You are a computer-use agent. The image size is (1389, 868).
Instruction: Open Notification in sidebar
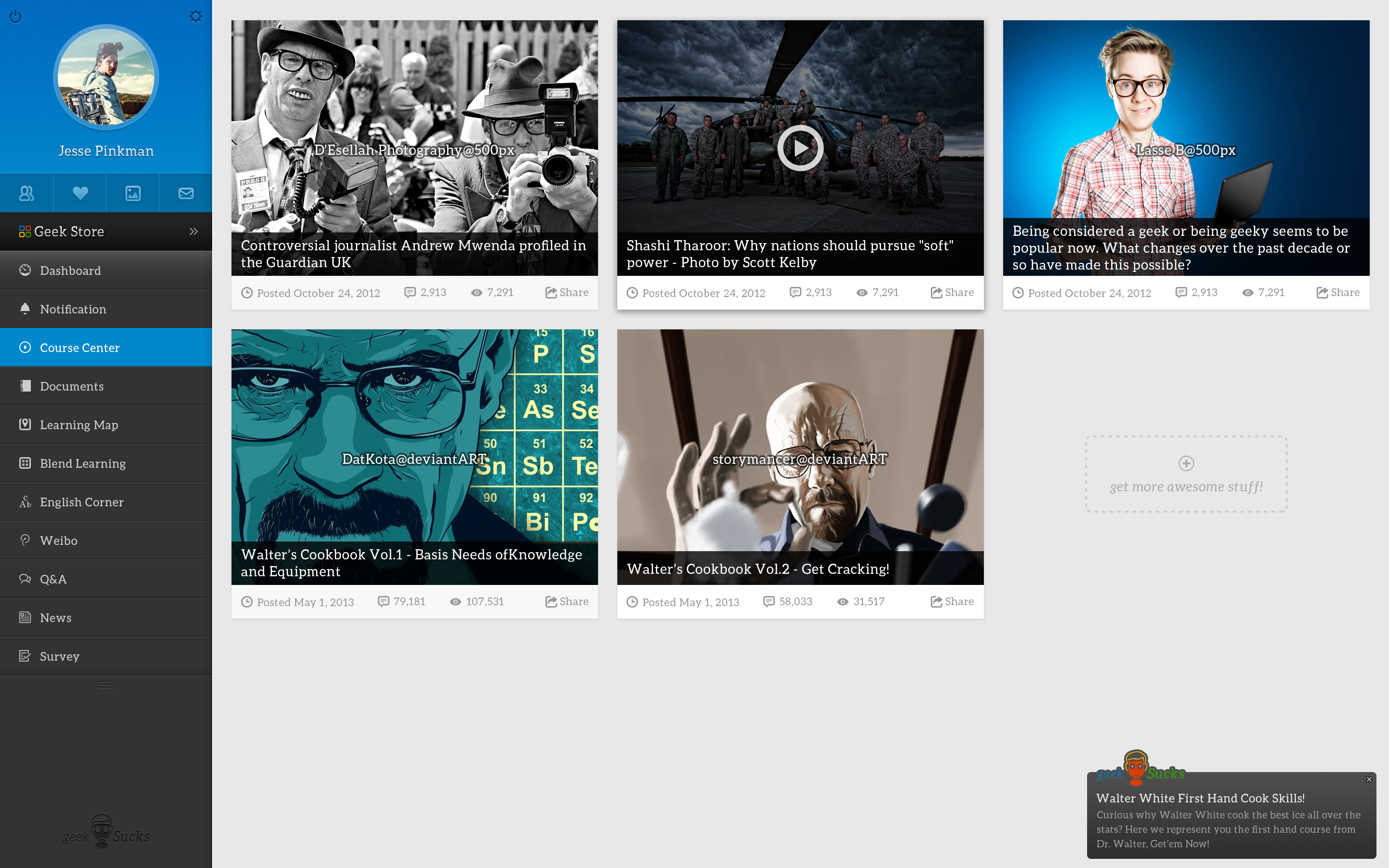pos(106,309)
